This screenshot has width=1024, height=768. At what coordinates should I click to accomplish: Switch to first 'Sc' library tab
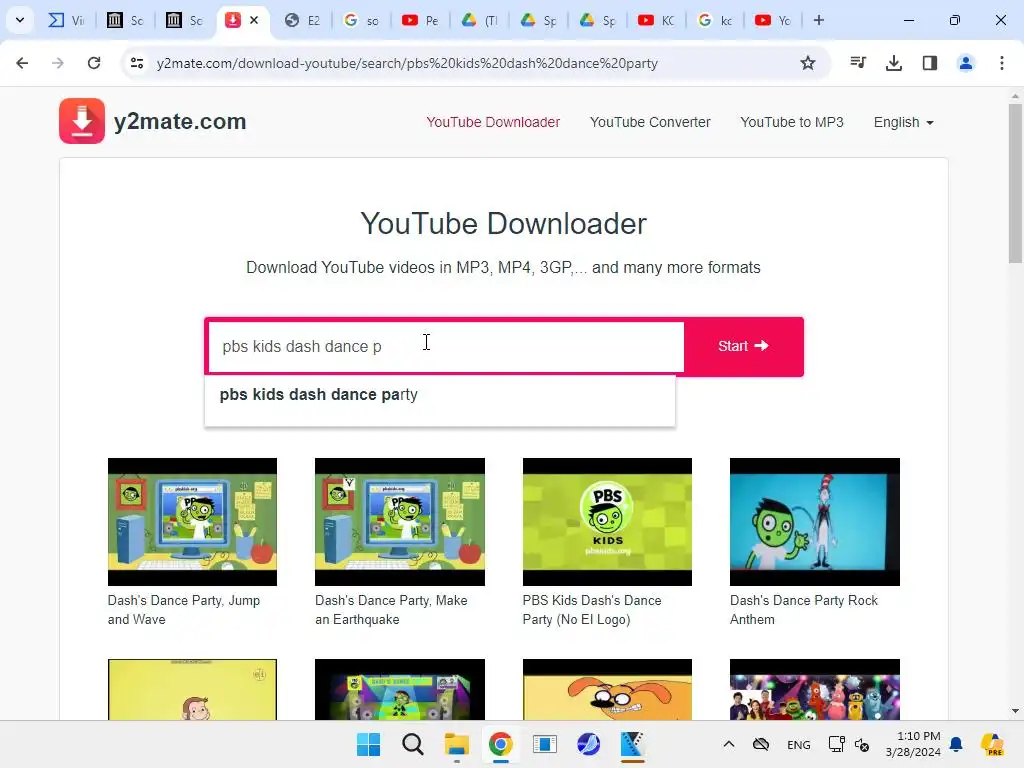click(x=125, y=20)
